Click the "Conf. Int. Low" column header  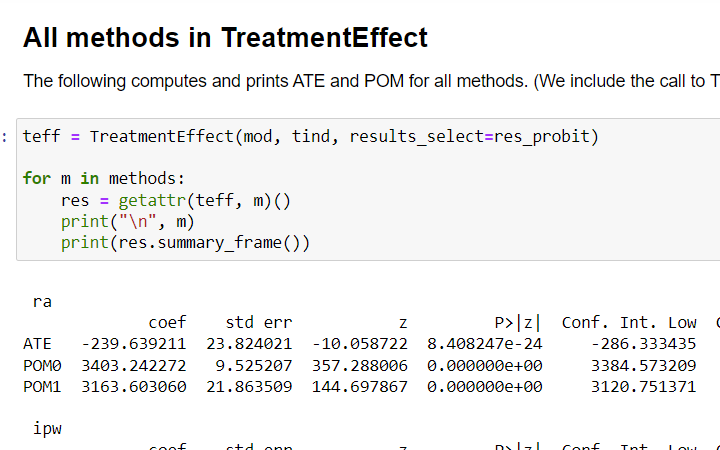(629, 323)
